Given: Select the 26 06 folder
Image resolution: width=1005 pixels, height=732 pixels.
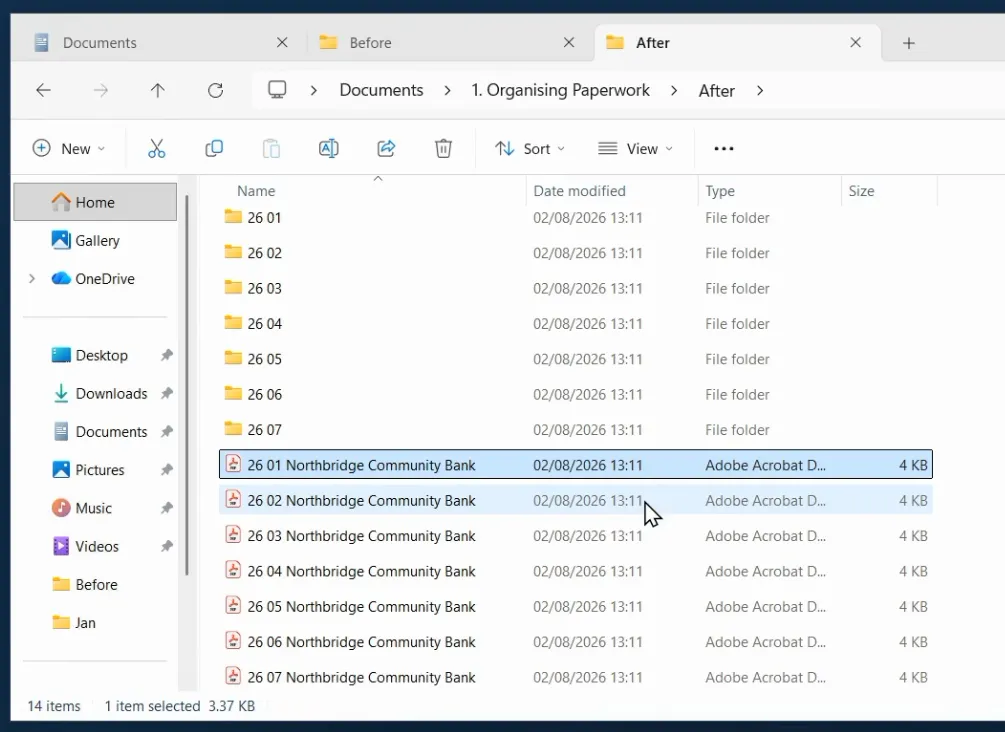Looking at the screenshot, I should pos(576,394).
